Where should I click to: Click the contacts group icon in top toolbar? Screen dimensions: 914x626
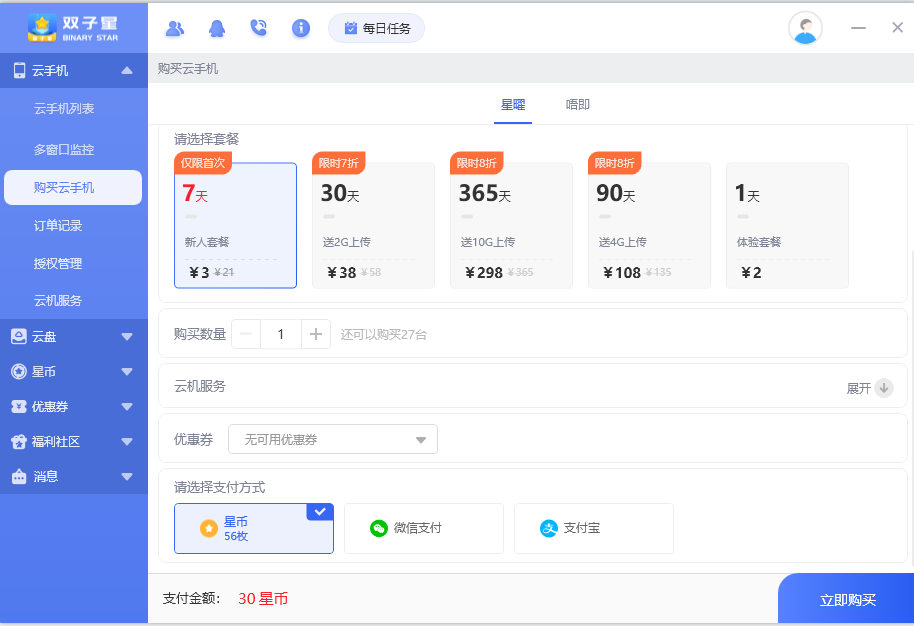(175, 28)
